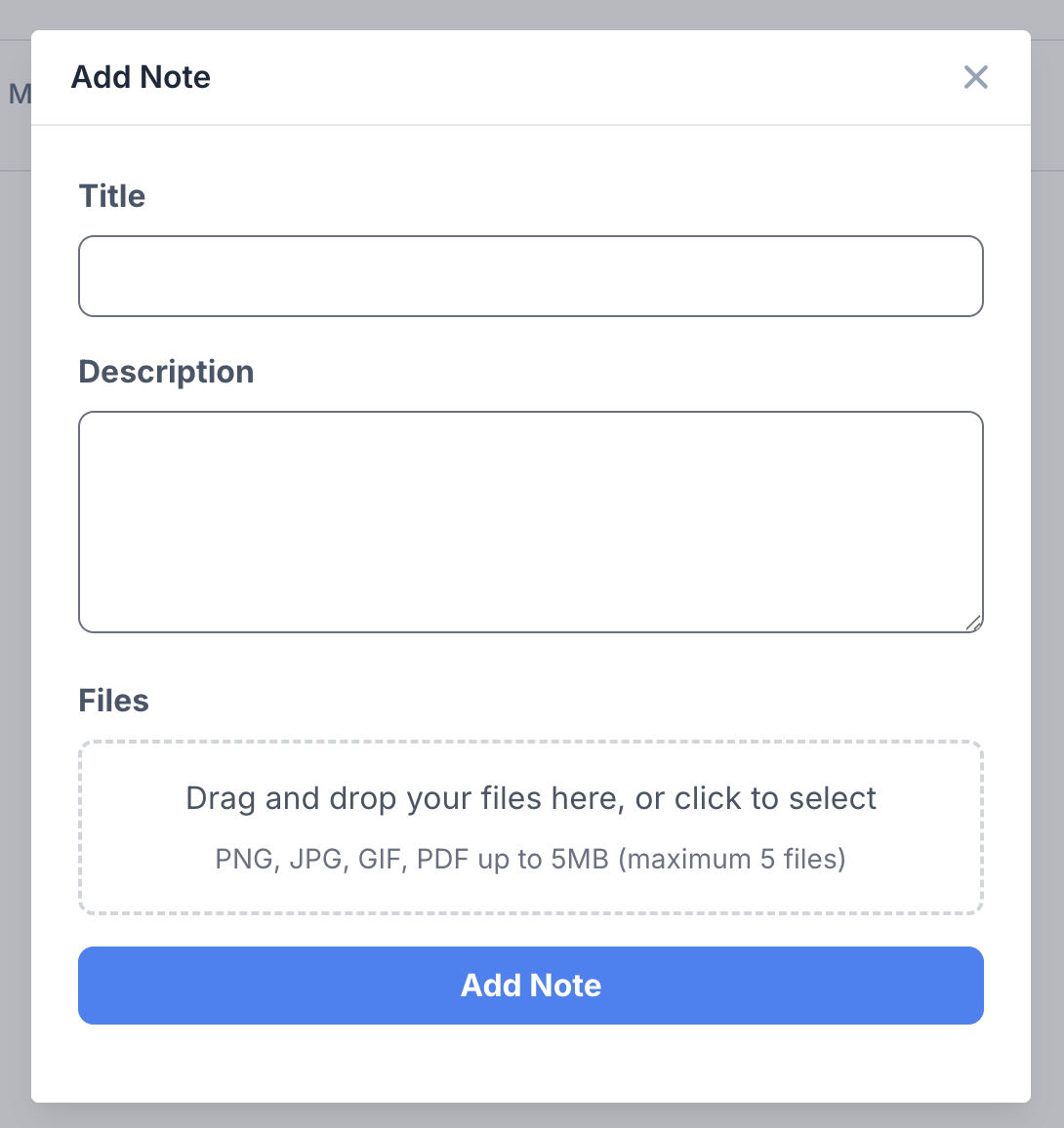This screenshot has width=1064, height=1128.
Task: Click the Files section label
Action: pyautogui.click(x=114, y=701)
